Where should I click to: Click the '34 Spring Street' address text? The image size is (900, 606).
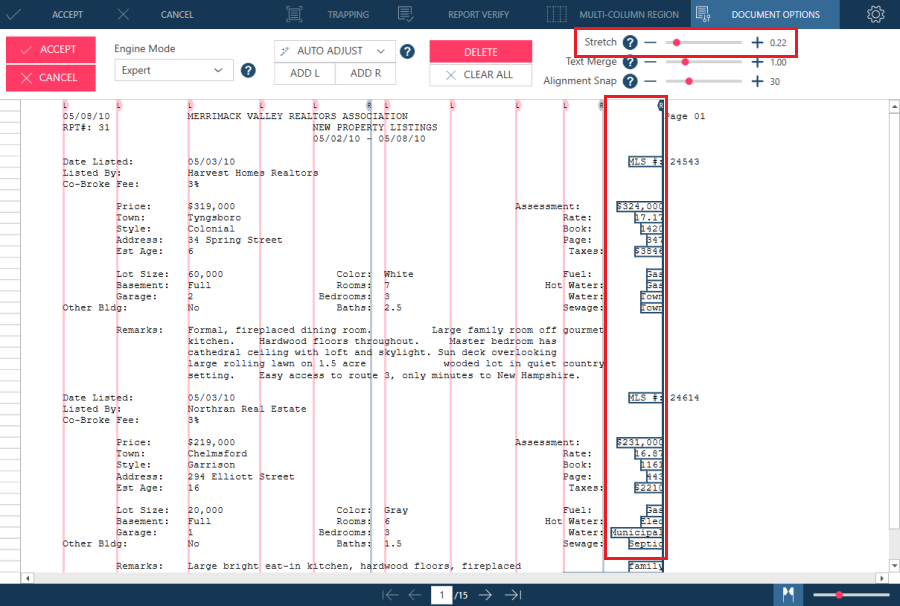coord(235,240)
